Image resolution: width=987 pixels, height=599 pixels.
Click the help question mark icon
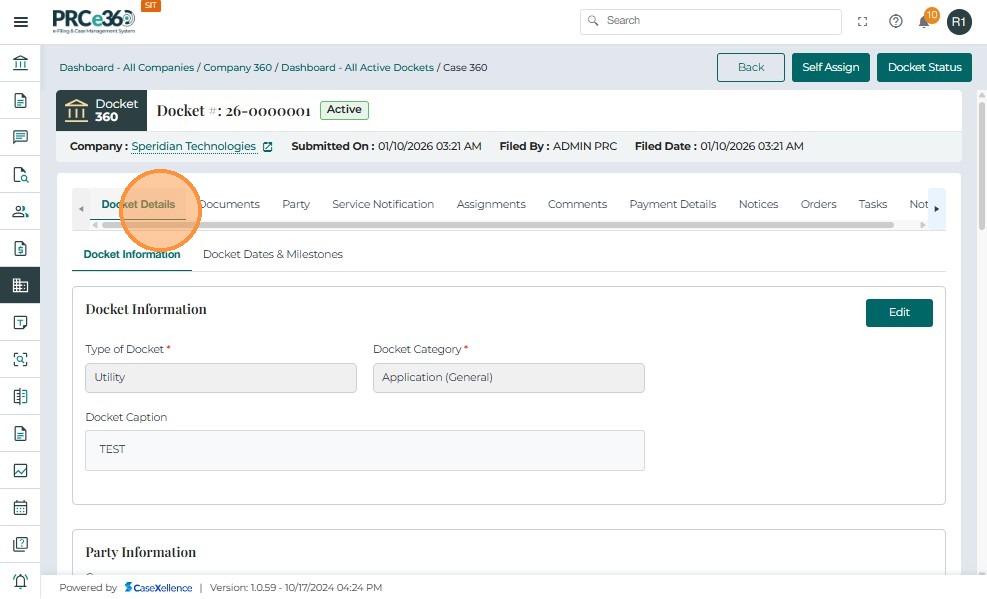[896, 22]
